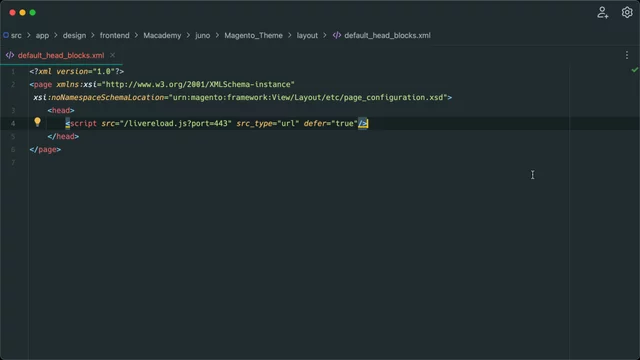Click the xml version declaration text
Viewport: 640px width, 360px height.
(76, 71)
